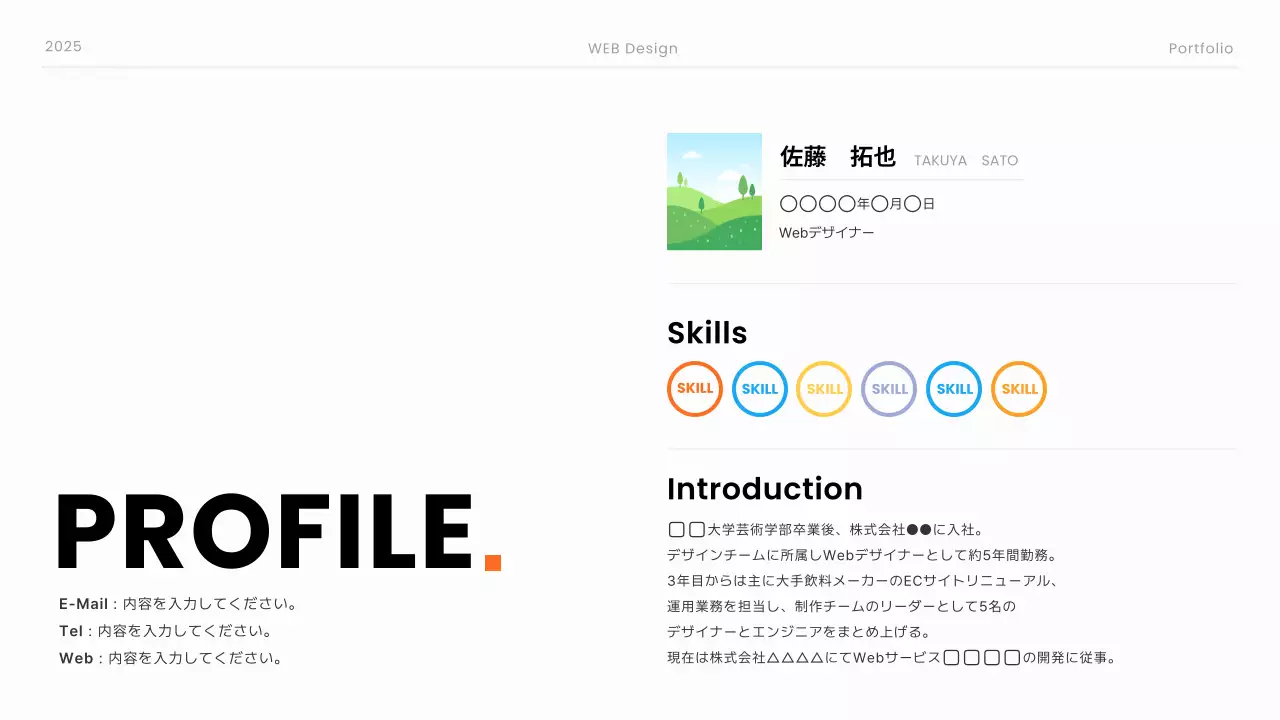1280x720 pixels.
Task: Select the last orange SKILL badge
Action: [1018, 389]
